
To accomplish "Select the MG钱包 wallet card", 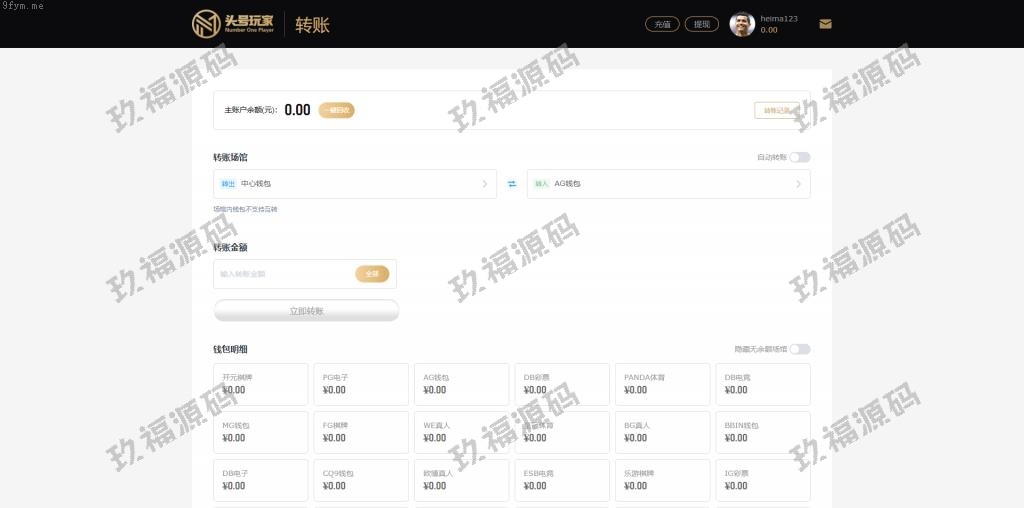I will point(260,432).
